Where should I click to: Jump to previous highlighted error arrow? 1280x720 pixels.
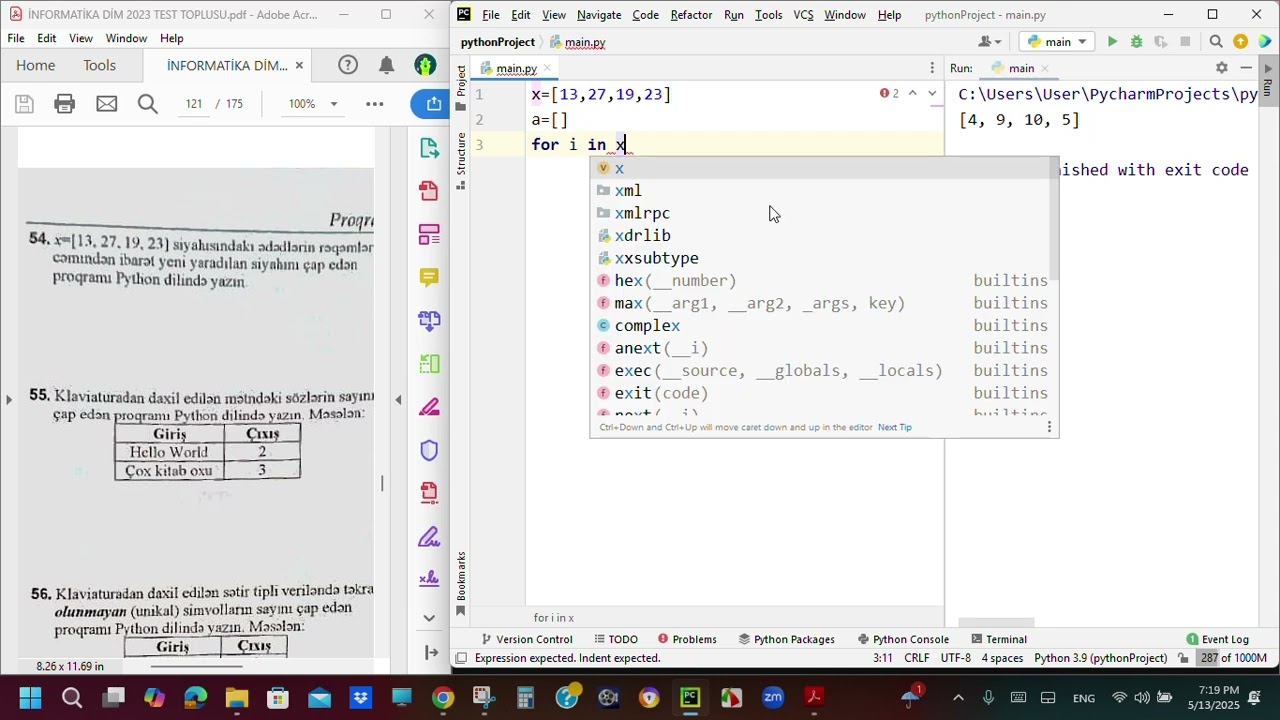pos(912,93)
